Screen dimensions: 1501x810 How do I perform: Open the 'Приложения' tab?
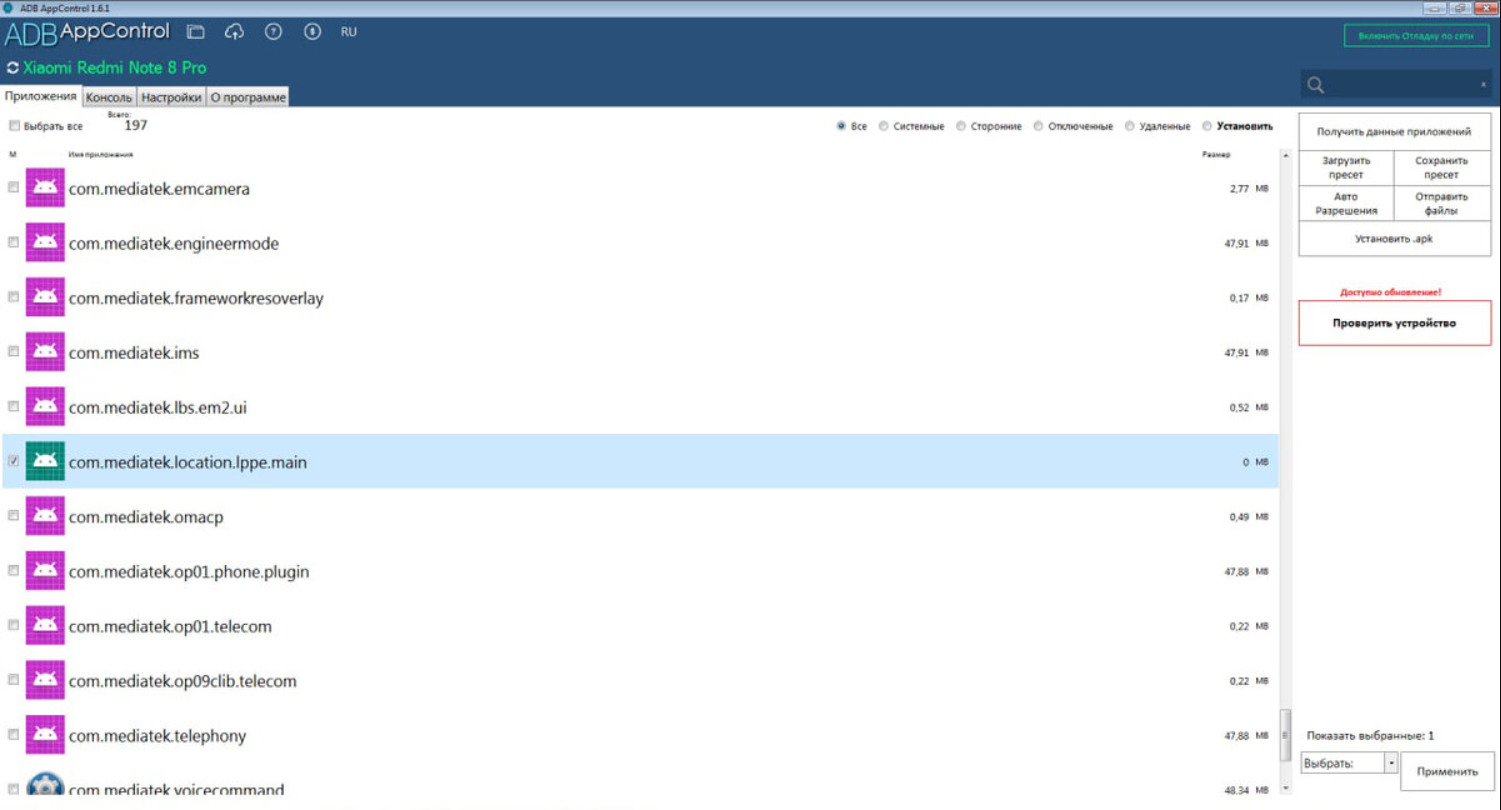click(x=41, y=96)
